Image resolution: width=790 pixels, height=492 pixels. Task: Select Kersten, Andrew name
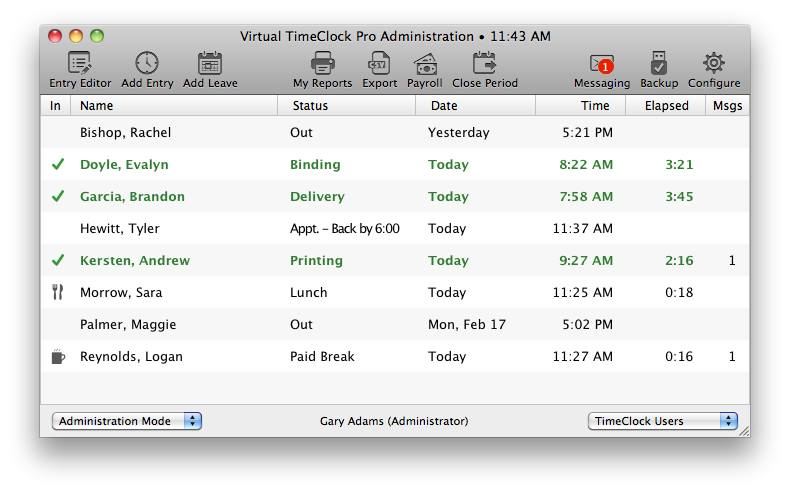pyautogui.click(x=135, y=260)
